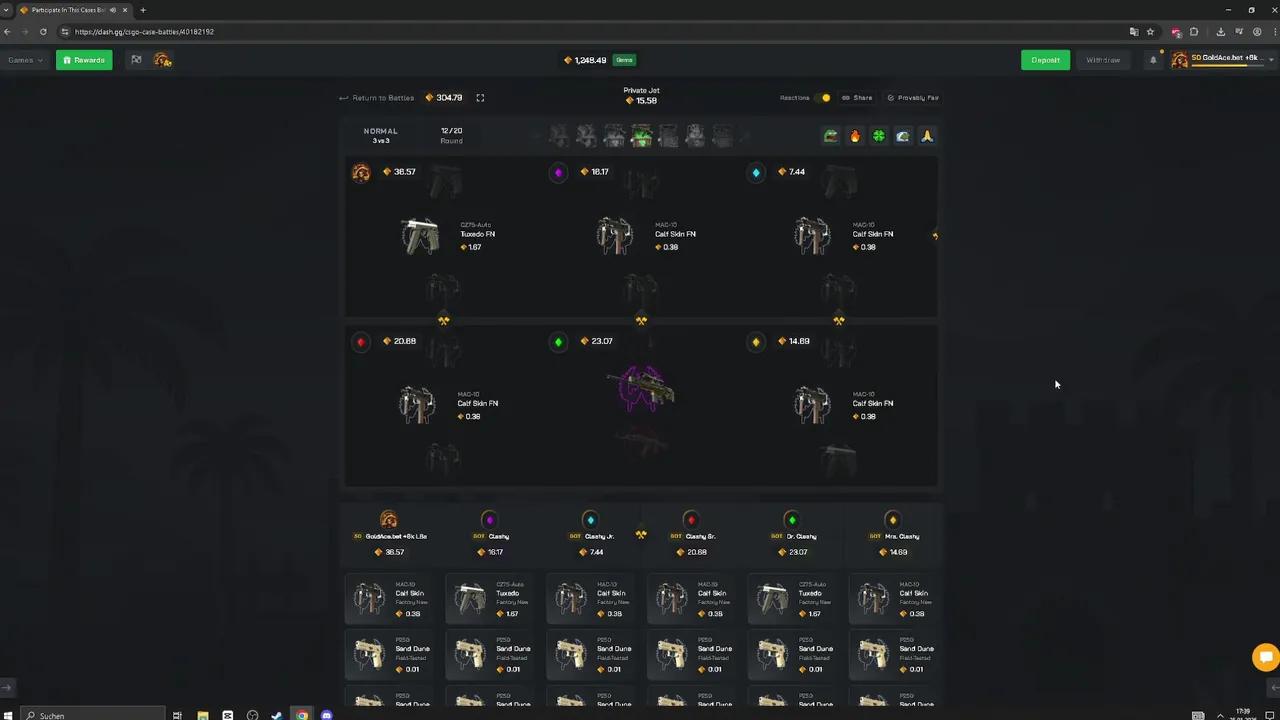
Task: Toggle the Reactions switch
Action: (822, 98)
